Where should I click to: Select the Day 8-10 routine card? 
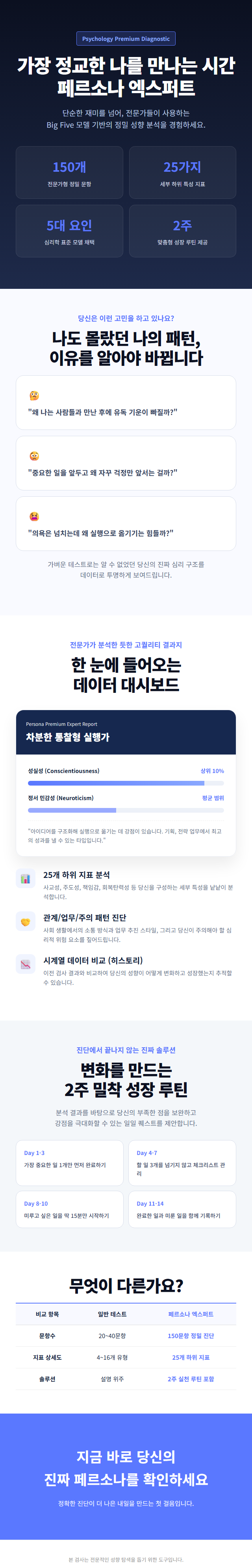pos(69,1210)
